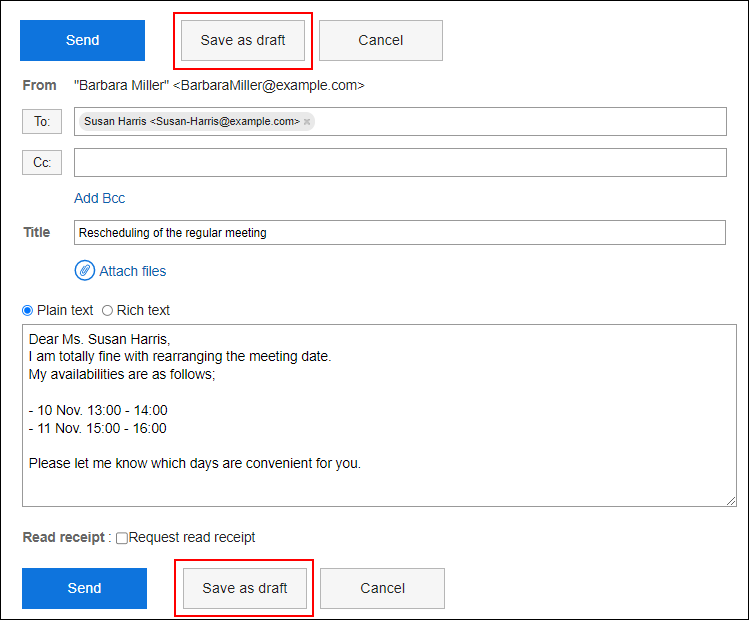749x620 pixels.
Task: Click in the To recipients field
Action: [x=400, y=121]
